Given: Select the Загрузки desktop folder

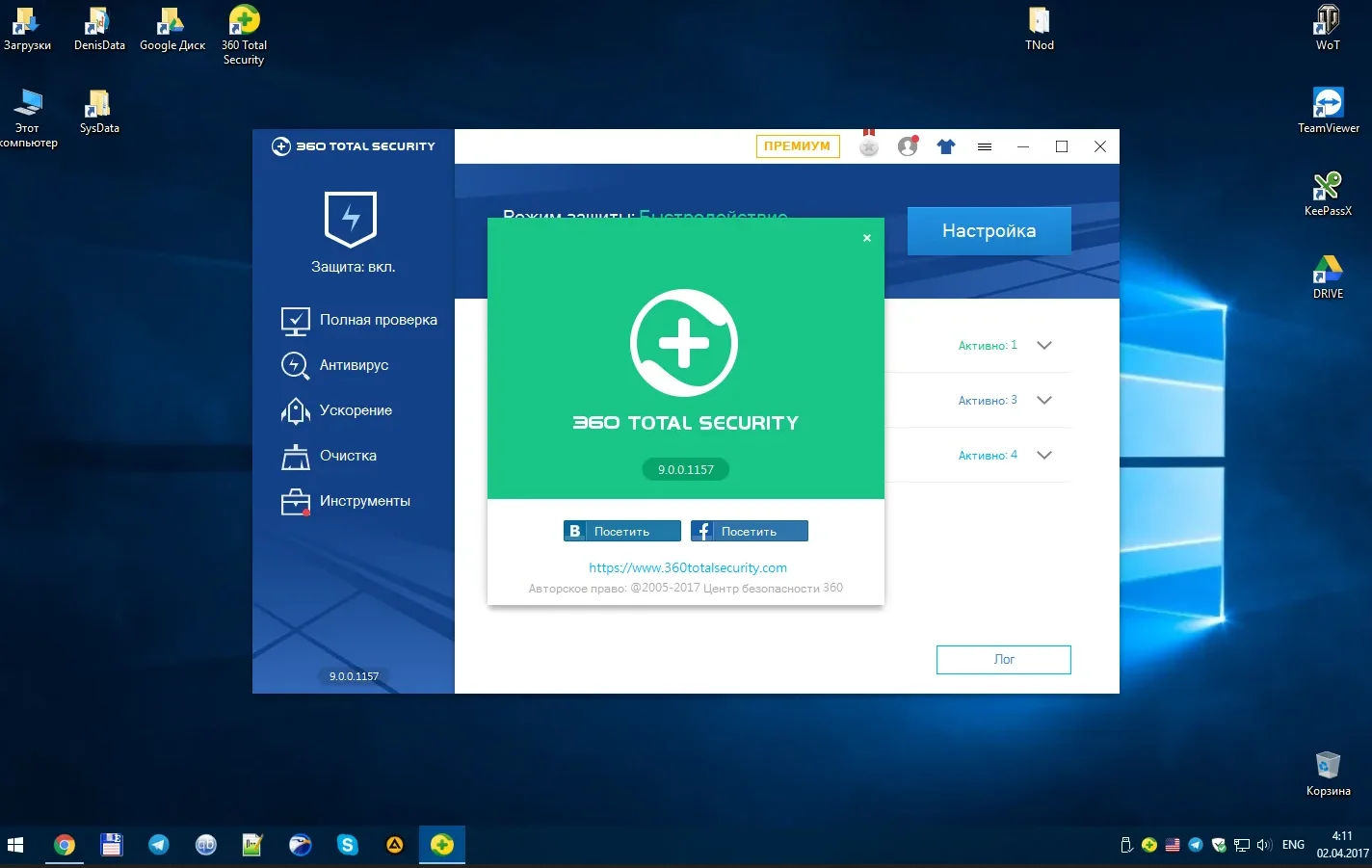Looking at the screenshot, I should [x=27, y=29].
